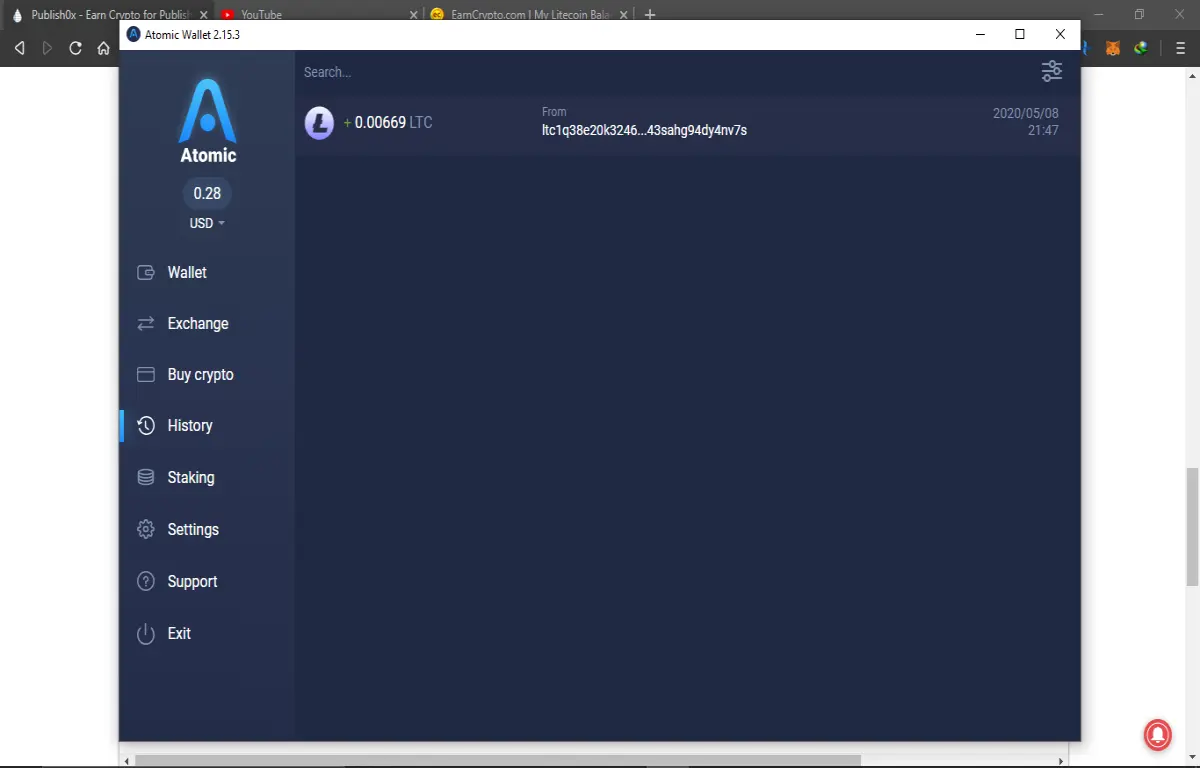This screenshot has height=768, width=1200.
Task: Click the 2020/05/08 transaction date
Action: [x=1025, y=113]
